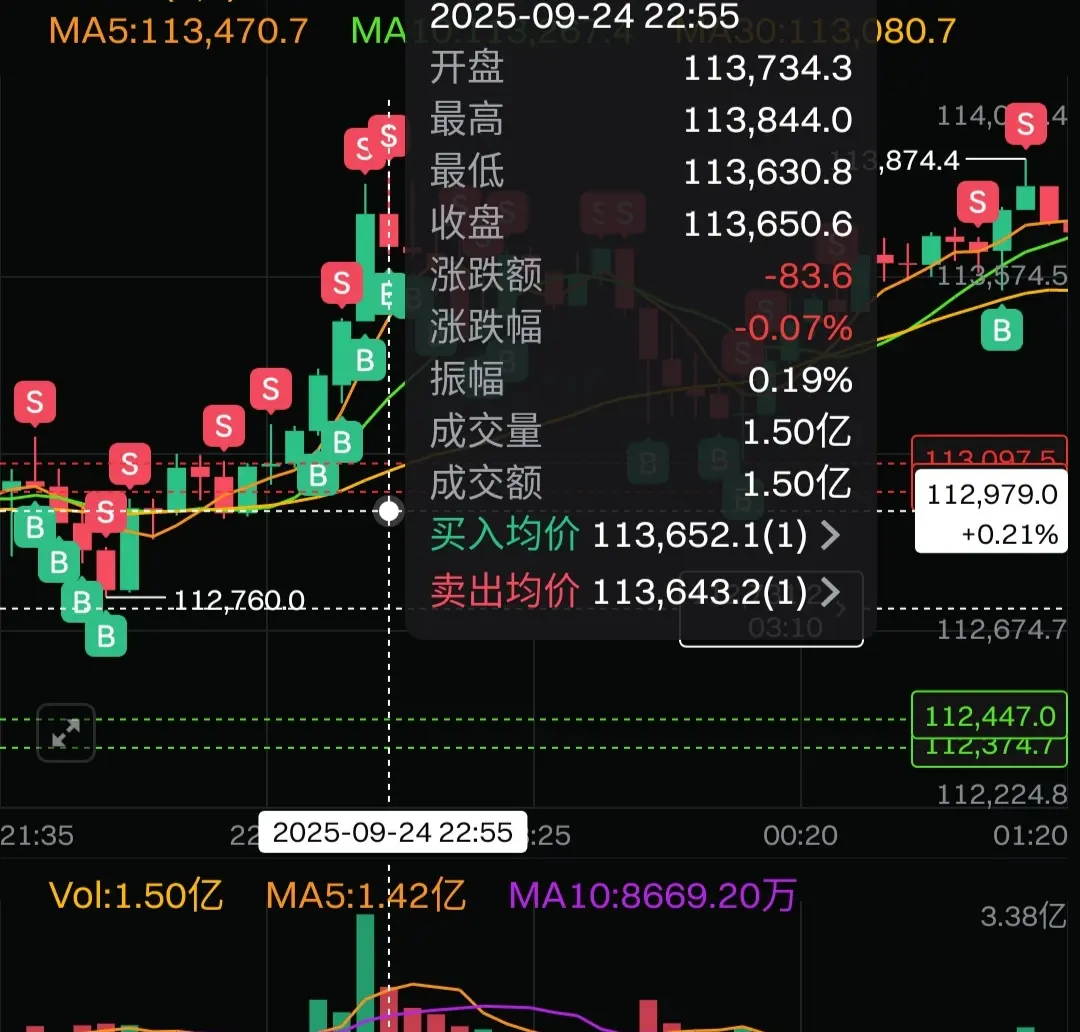Tap the volume MA5:1.42亿 label
The image size is (1080, 1032).
click(366, 896)
